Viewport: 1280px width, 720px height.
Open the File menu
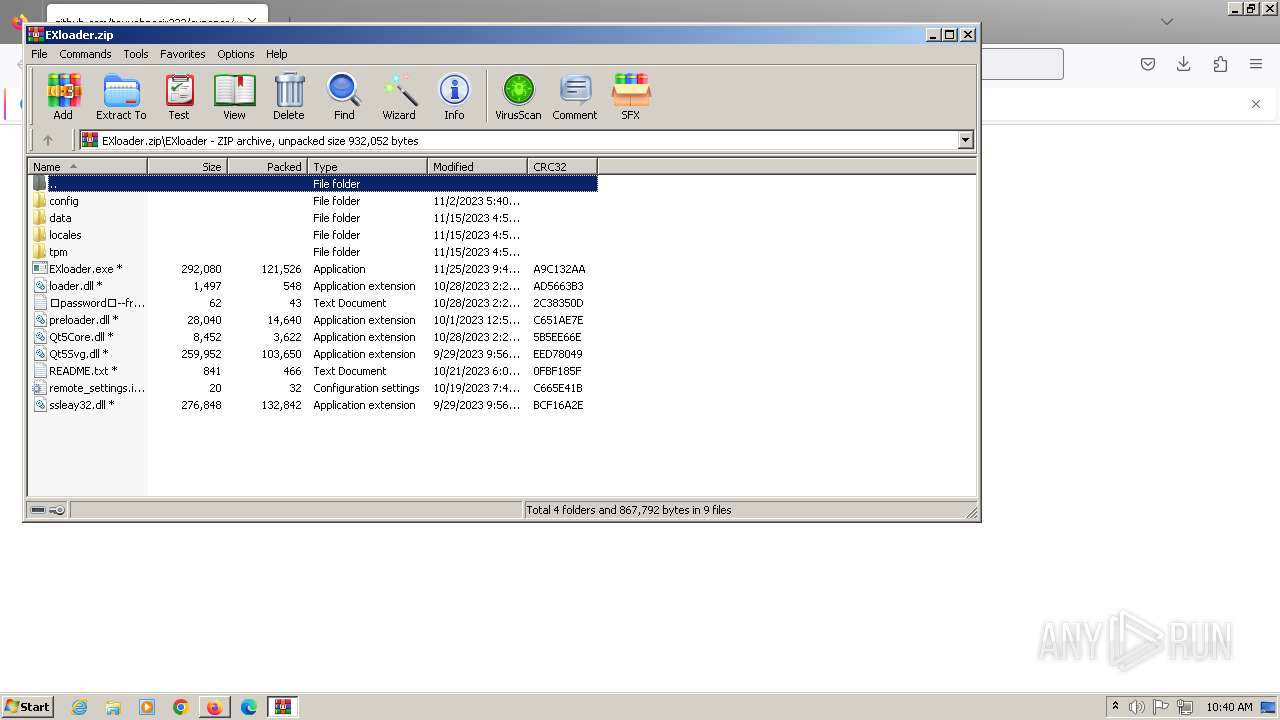(39, 54)
